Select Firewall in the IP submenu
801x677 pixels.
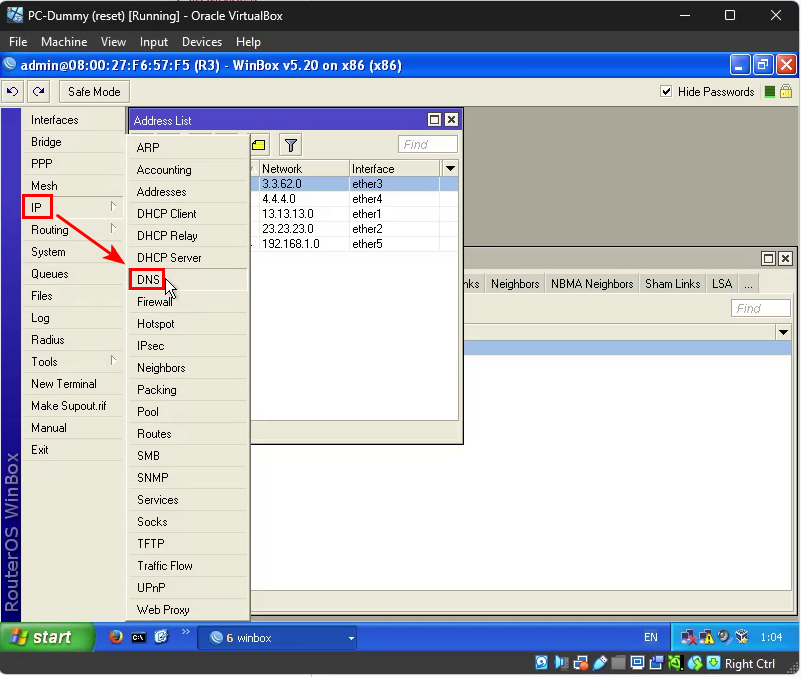(189, 301)
